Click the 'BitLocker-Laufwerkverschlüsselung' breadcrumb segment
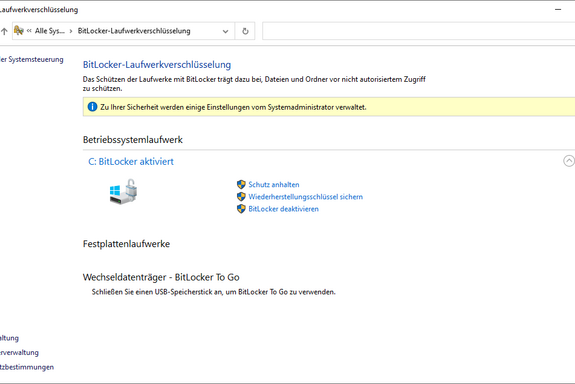 click(134, 31)
